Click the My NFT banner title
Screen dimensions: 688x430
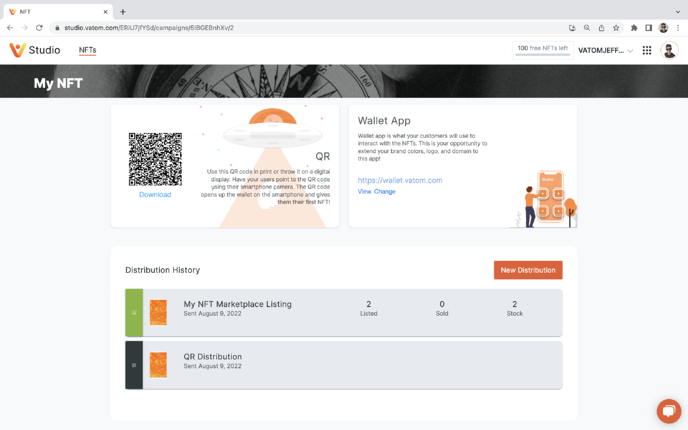[58, 83]
